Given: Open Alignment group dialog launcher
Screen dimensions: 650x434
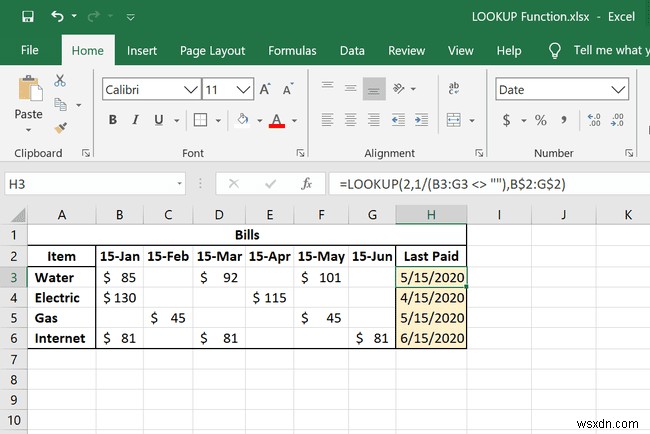Looking at the screenshot, I should click(x=479, y=153).
